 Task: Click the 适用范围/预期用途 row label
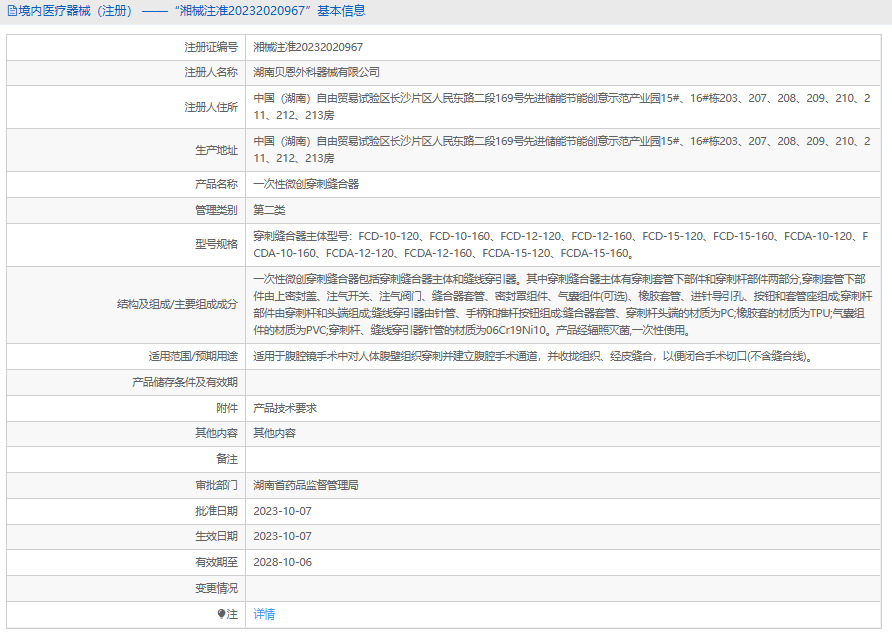[x=193, y=356]
